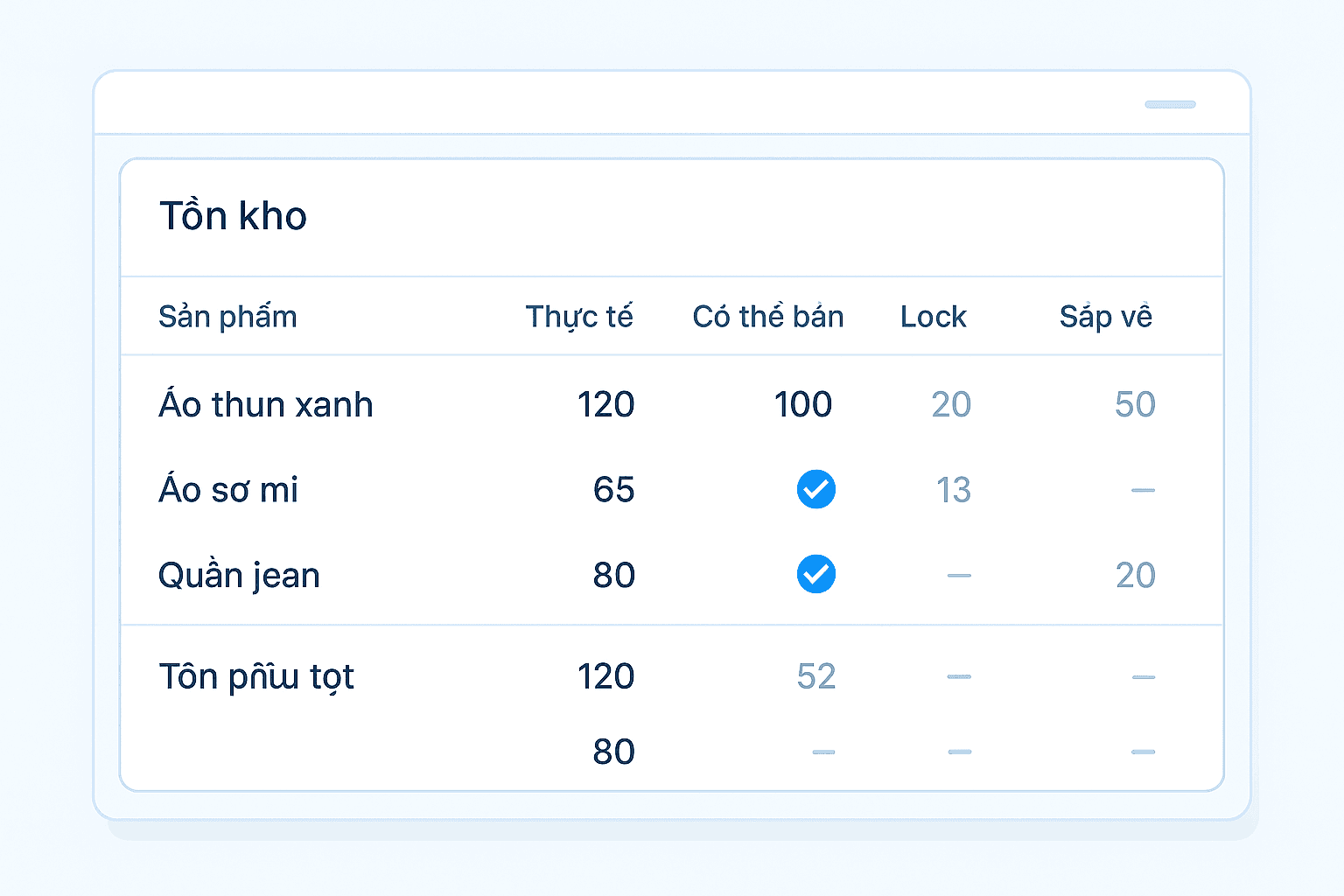Image resolution: width=1344 pixels, height=896 pixels.
Task: Click the Sắp về column header
Action: (1105, 317)
